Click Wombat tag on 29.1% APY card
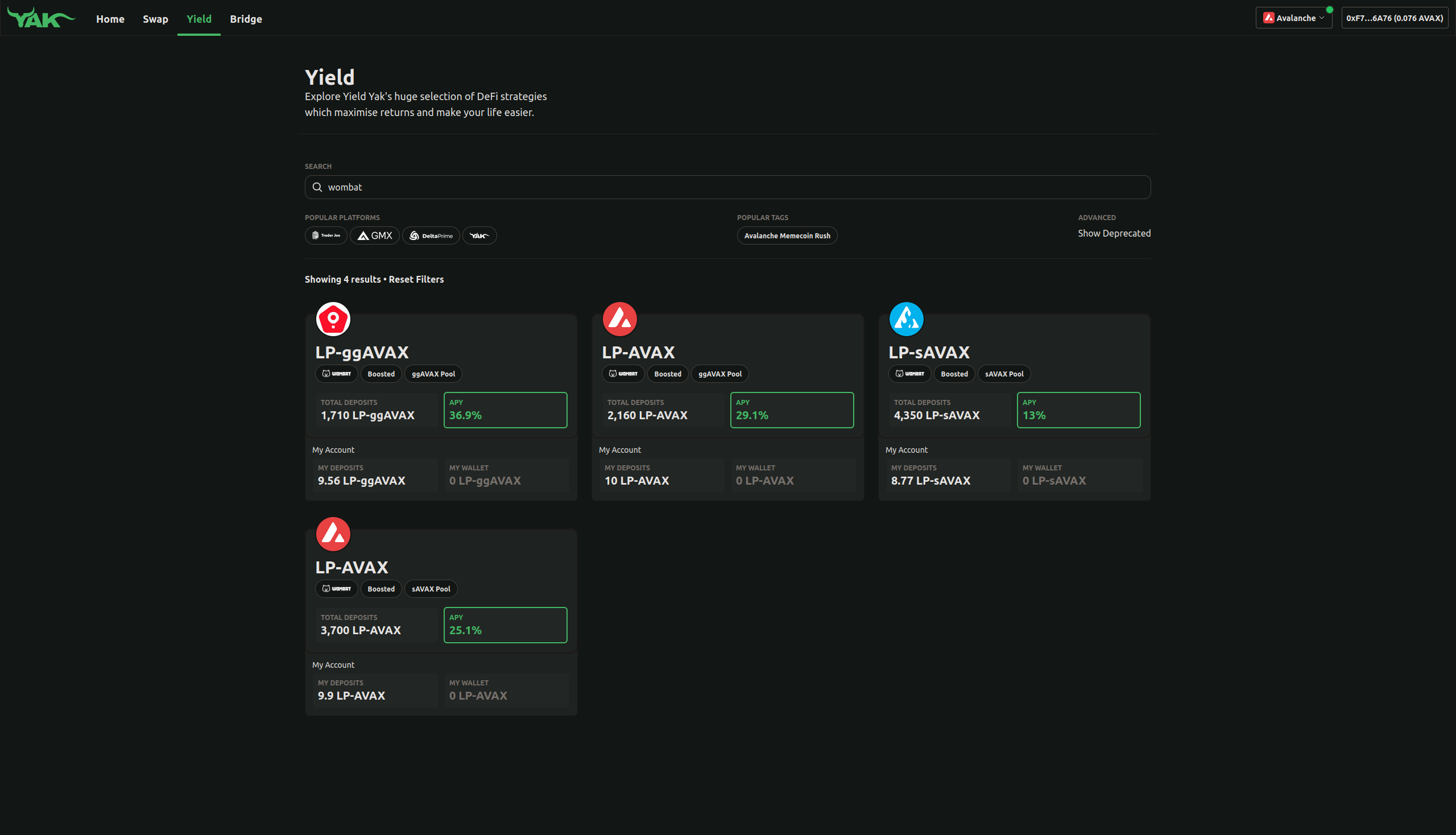Image resolution: width=1456 pixels, height=835 pixels. point(623,374)
